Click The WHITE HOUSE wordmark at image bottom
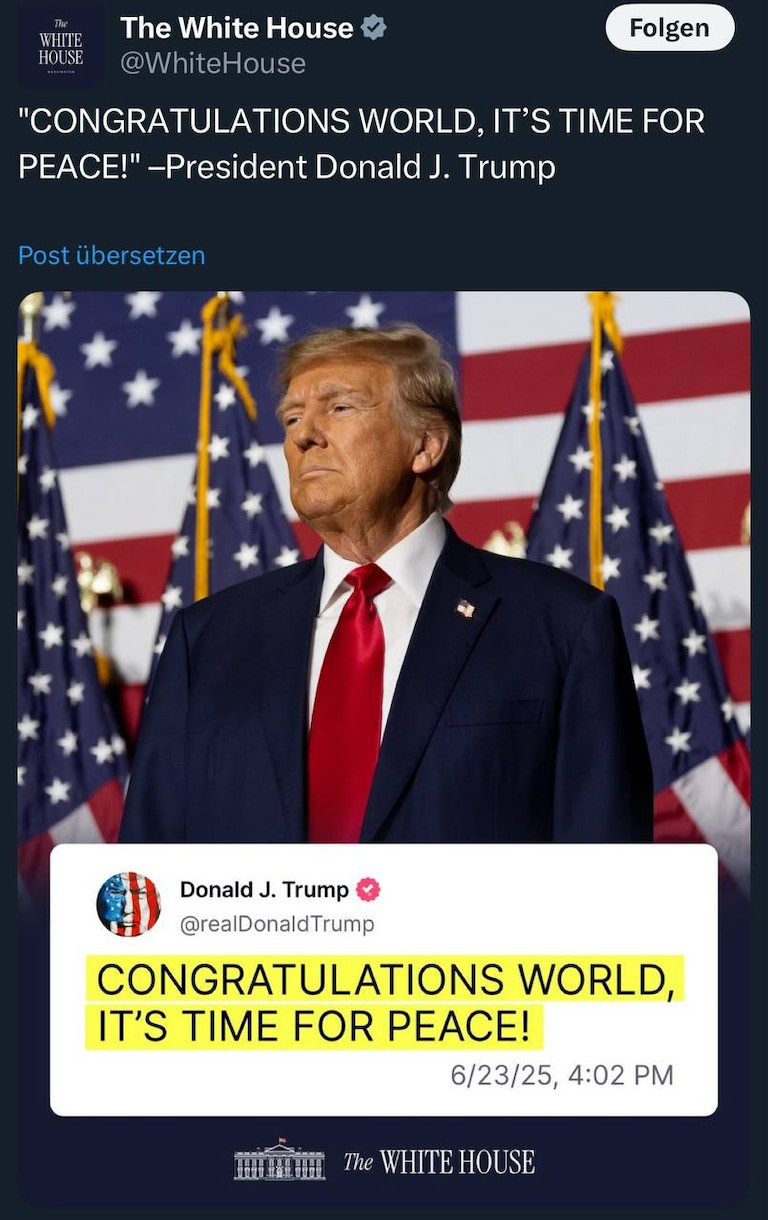768x1220 pixels. click(439, 1162)
